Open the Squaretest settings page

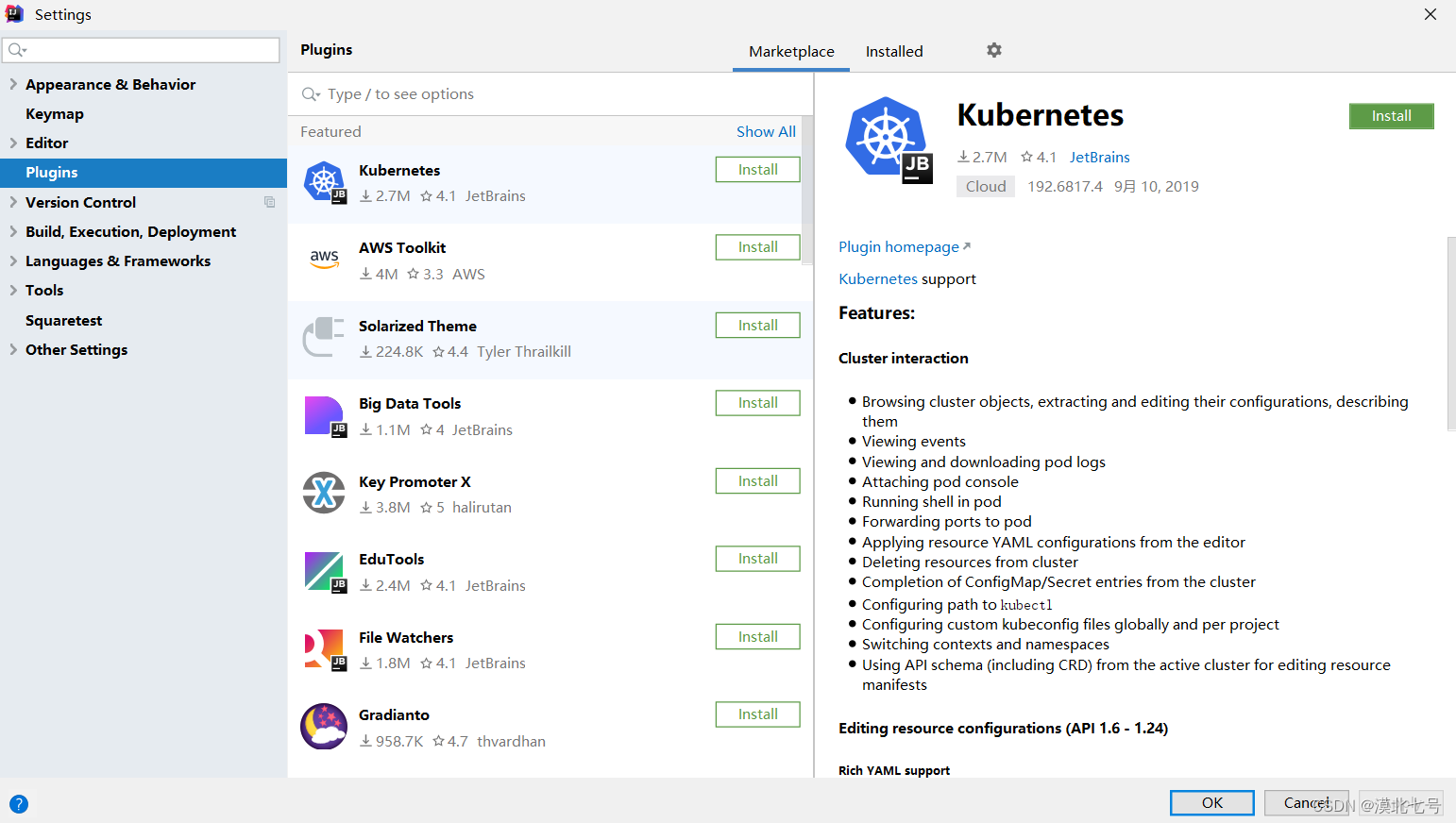(63, 320)
